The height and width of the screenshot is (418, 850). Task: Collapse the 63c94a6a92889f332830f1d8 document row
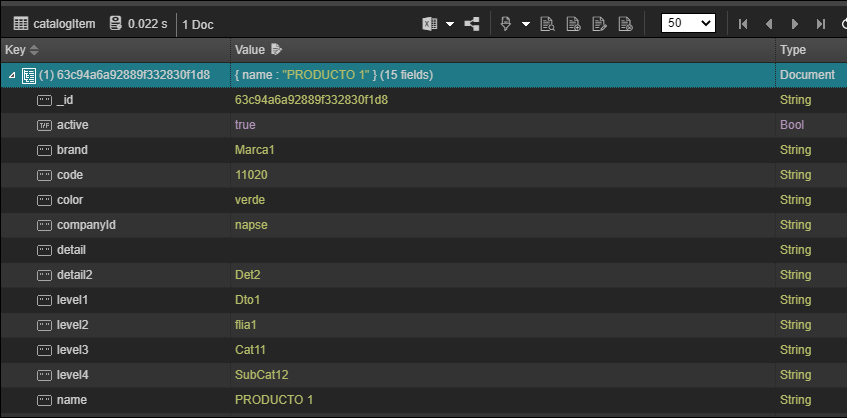coord(11,75)
